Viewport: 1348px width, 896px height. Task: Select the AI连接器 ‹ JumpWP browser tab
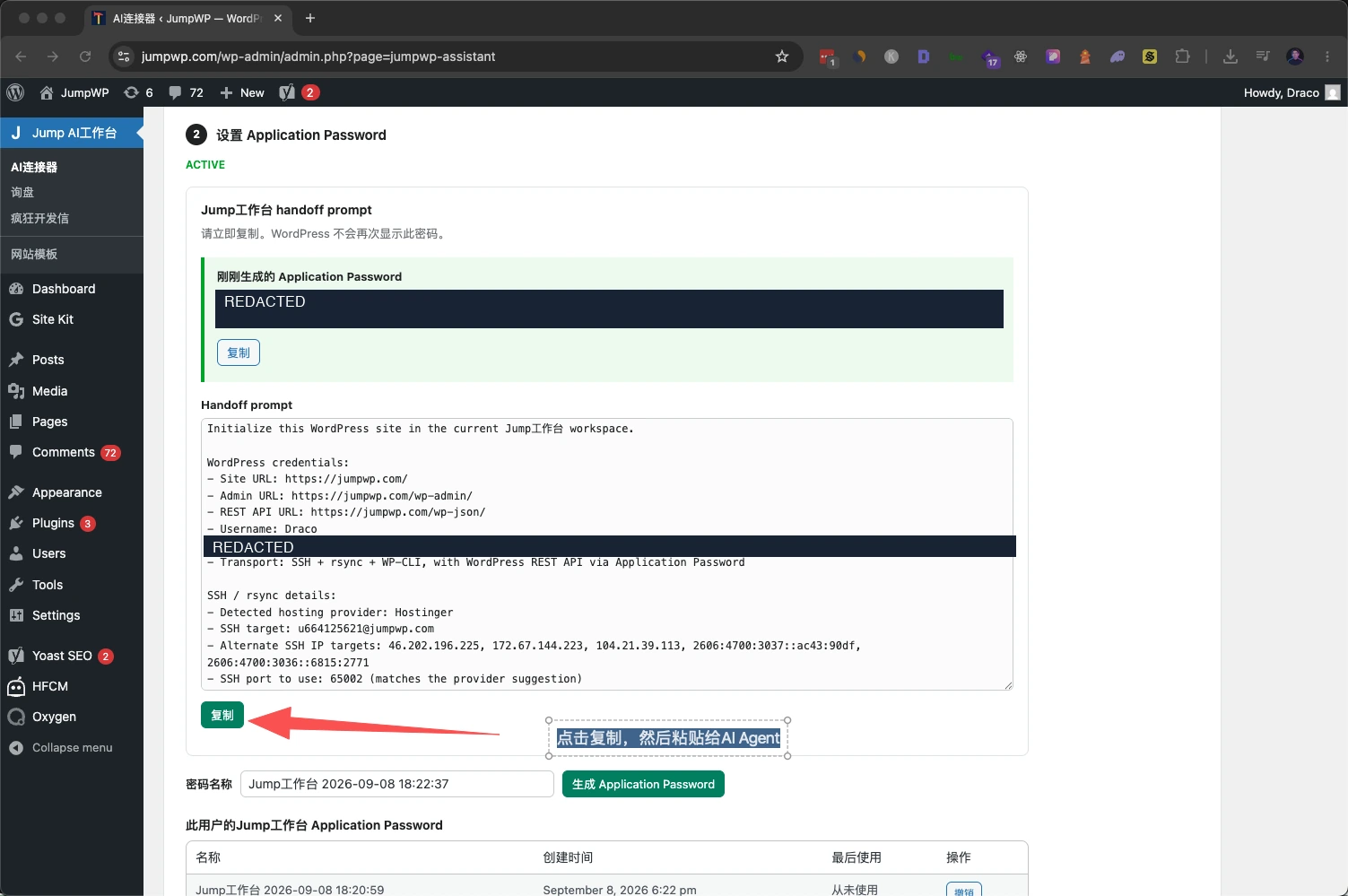[x=187, y=18]
